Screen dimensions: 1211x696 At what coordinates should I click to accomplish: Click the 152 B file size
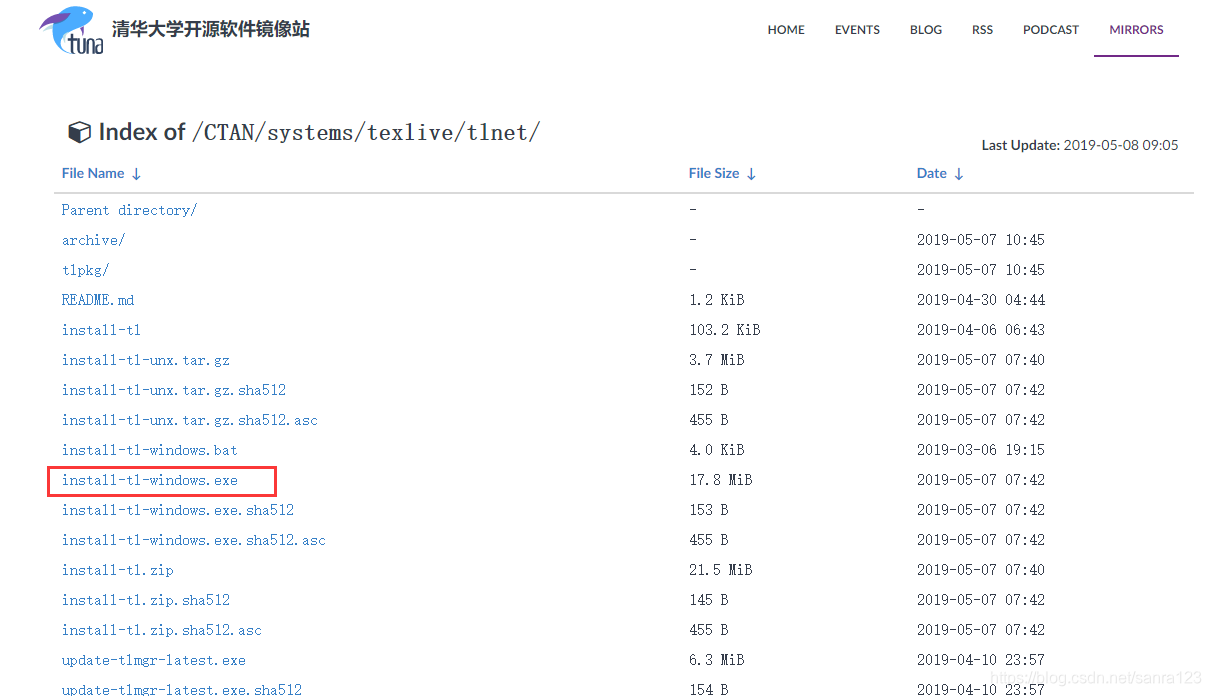tap(708, 390)
